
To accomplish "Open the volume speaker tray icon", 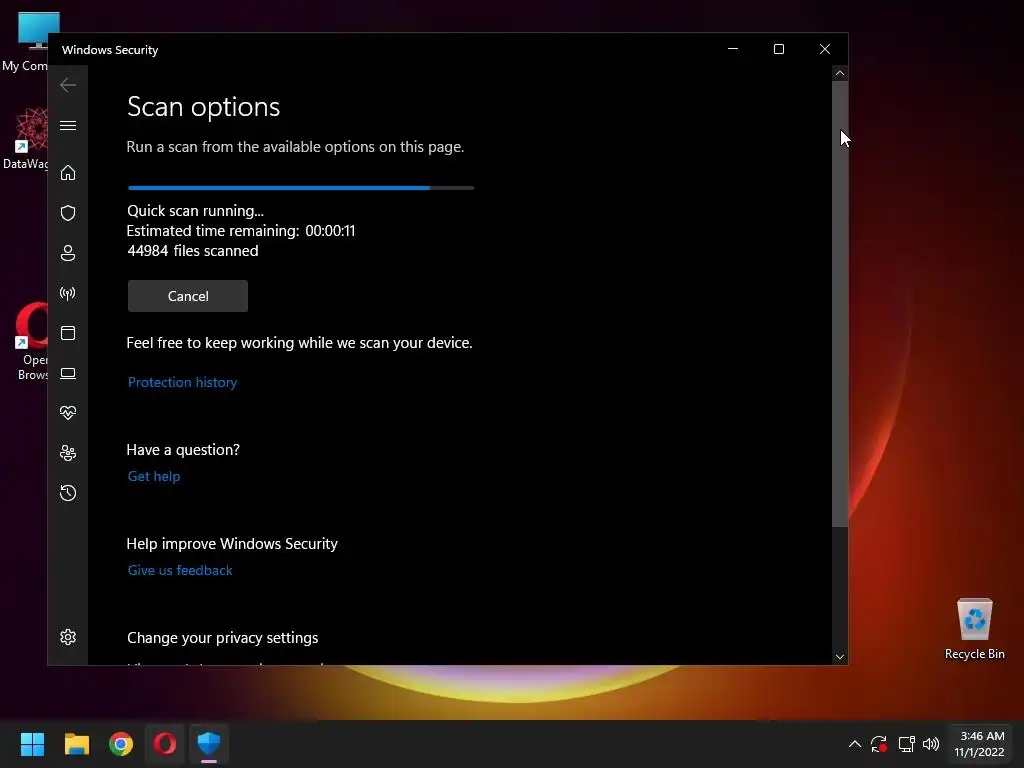I will click(x=931, y=744).
